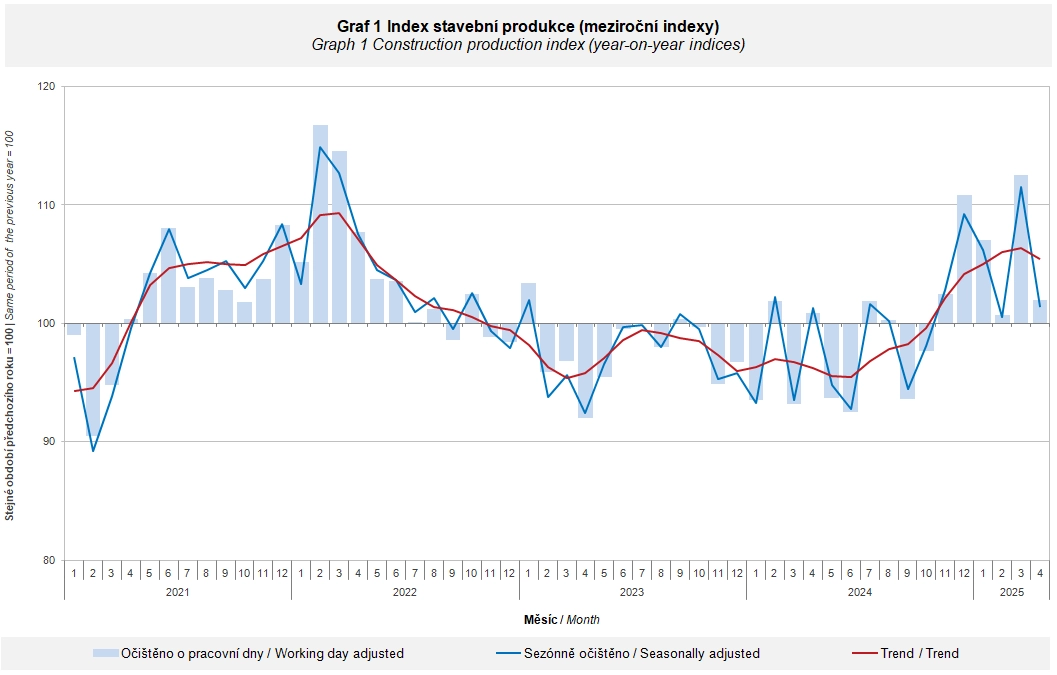Click the 80 value on y-axis
1057x675 pixels.
[x=50, y=560]
